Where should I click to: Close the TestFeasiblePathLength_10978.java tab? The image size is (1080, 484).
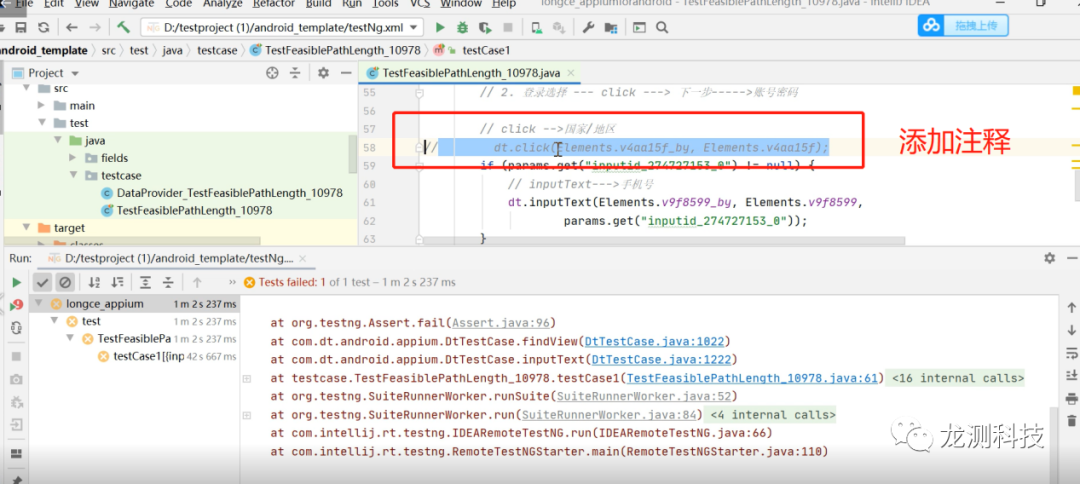(570, 73)
